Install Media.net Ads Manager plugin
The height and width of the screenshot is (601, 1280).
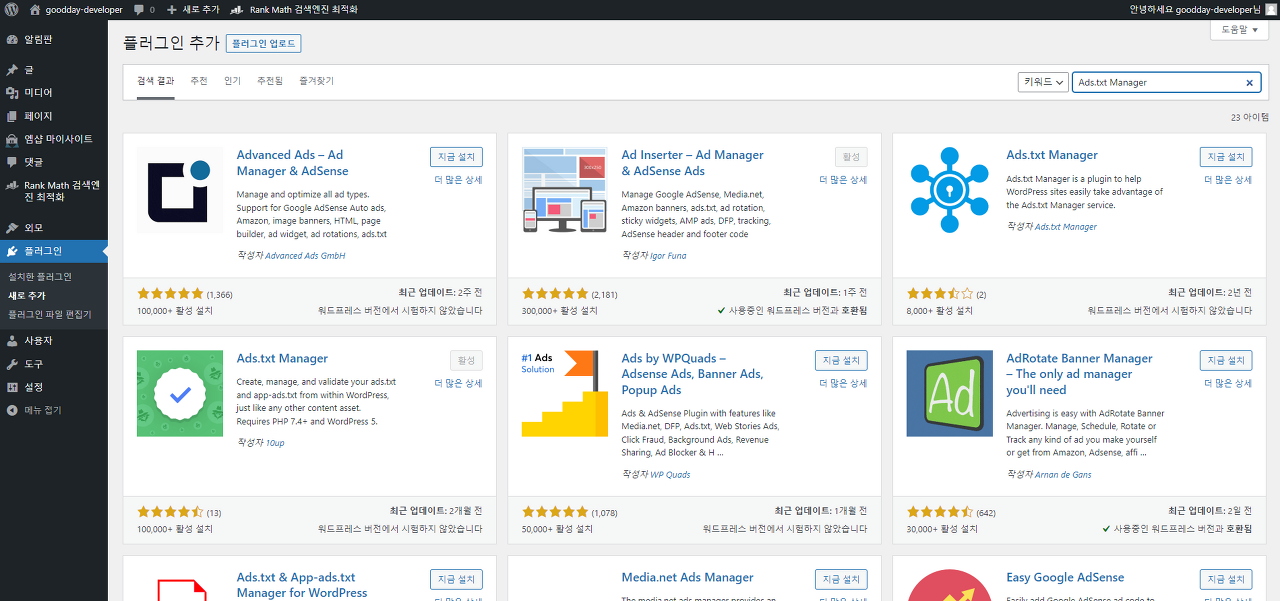tap(841, 579)
